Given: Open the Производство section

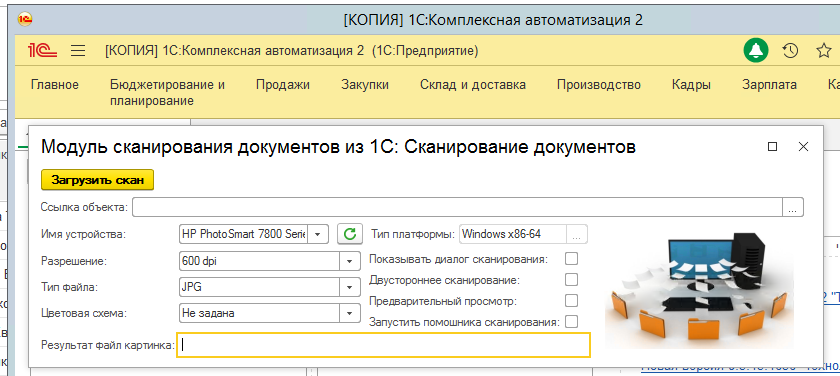Looking at the screenshot, I should (x=598, y=85).
